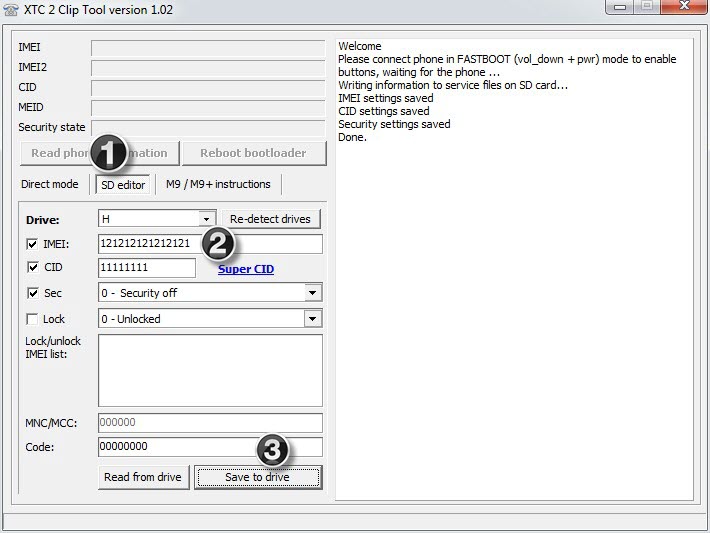Viewport: 710px width, 533px height.
Task: Click 'Writing information to service files' log line
Action: click(453, 85)
